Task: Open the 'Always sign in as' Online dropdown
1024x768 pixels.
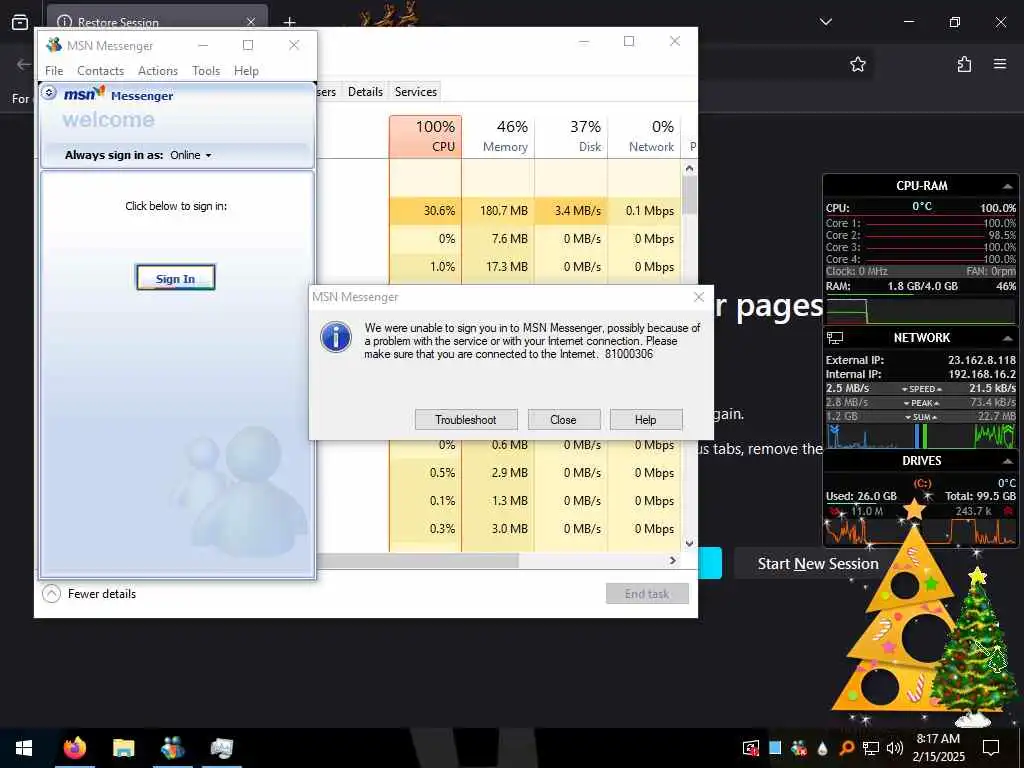Action: [x=191, y=155]
